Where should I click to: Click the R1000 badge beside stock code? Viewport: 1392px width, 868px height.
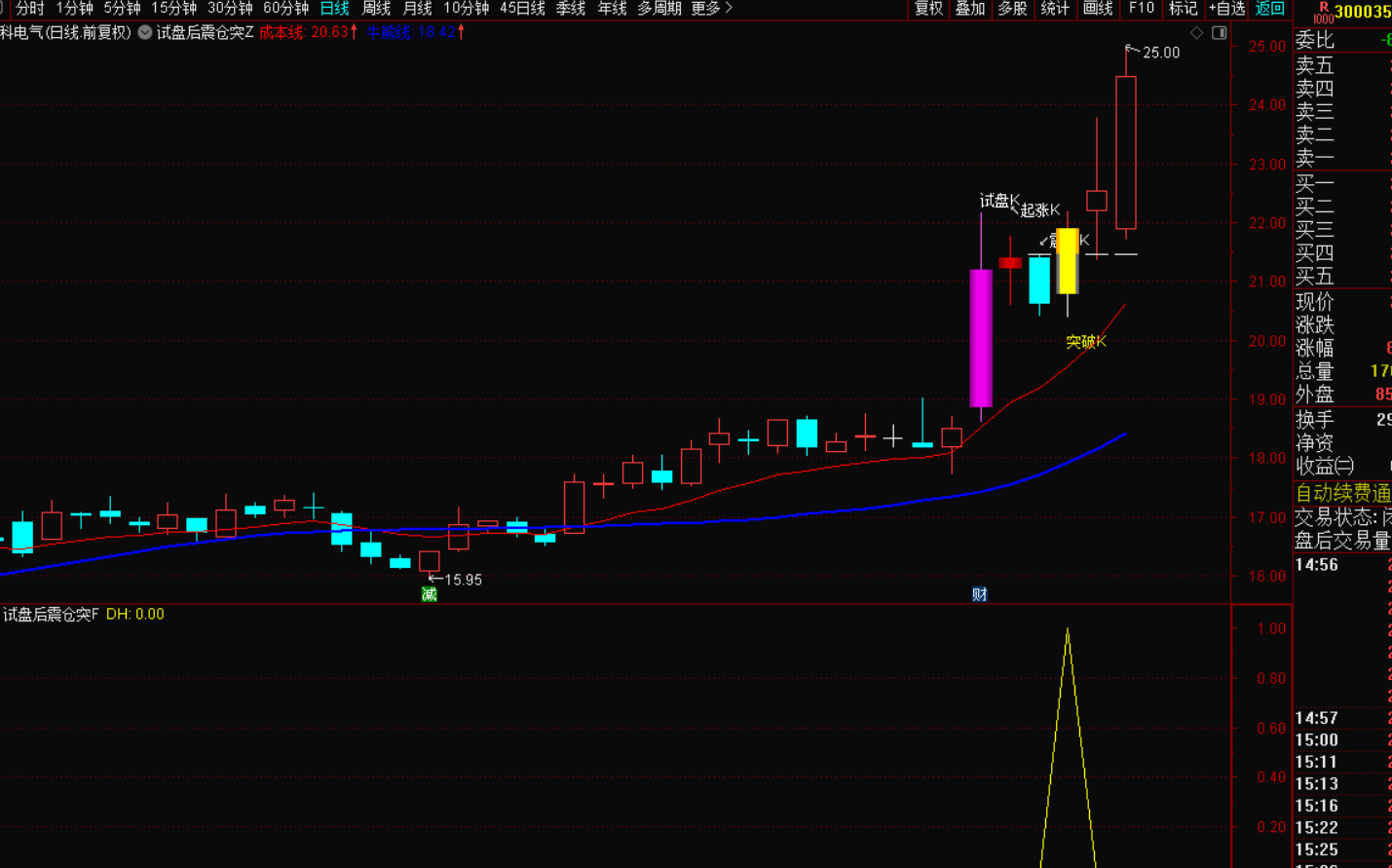coord(1322,12)
